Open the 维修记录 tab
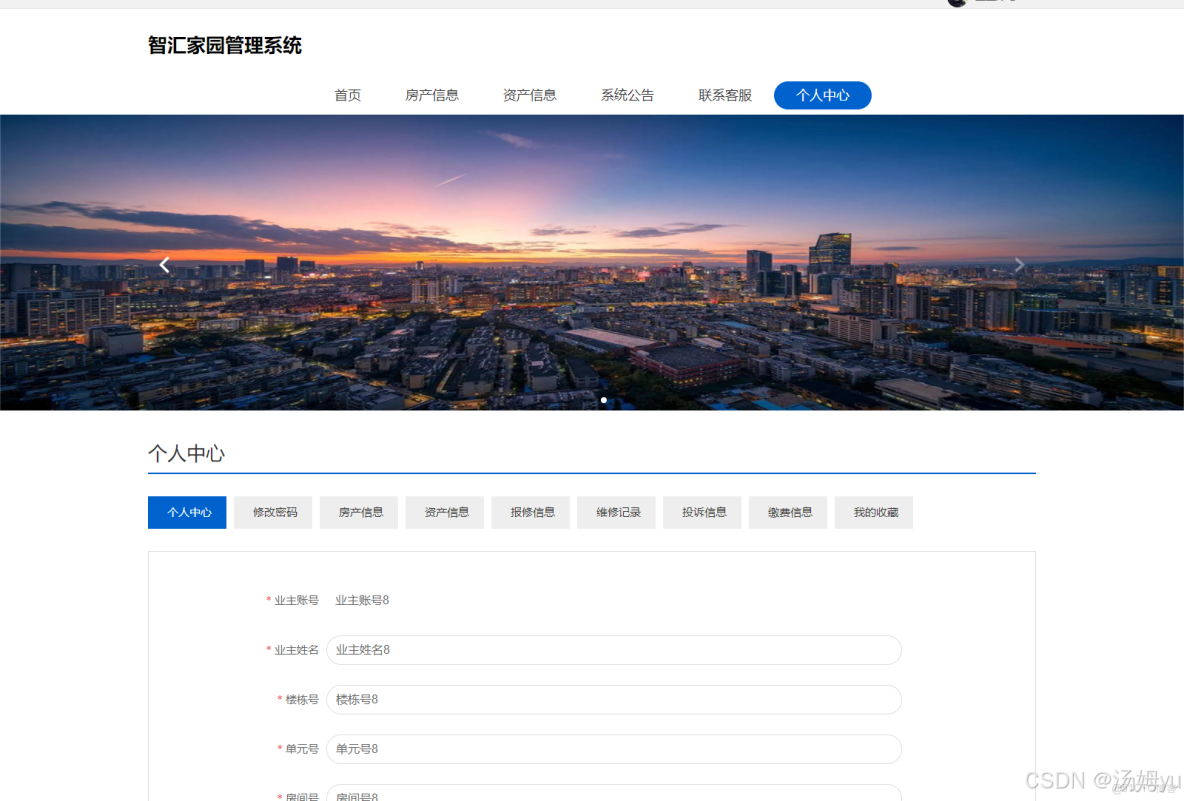 tap(616, 512)
